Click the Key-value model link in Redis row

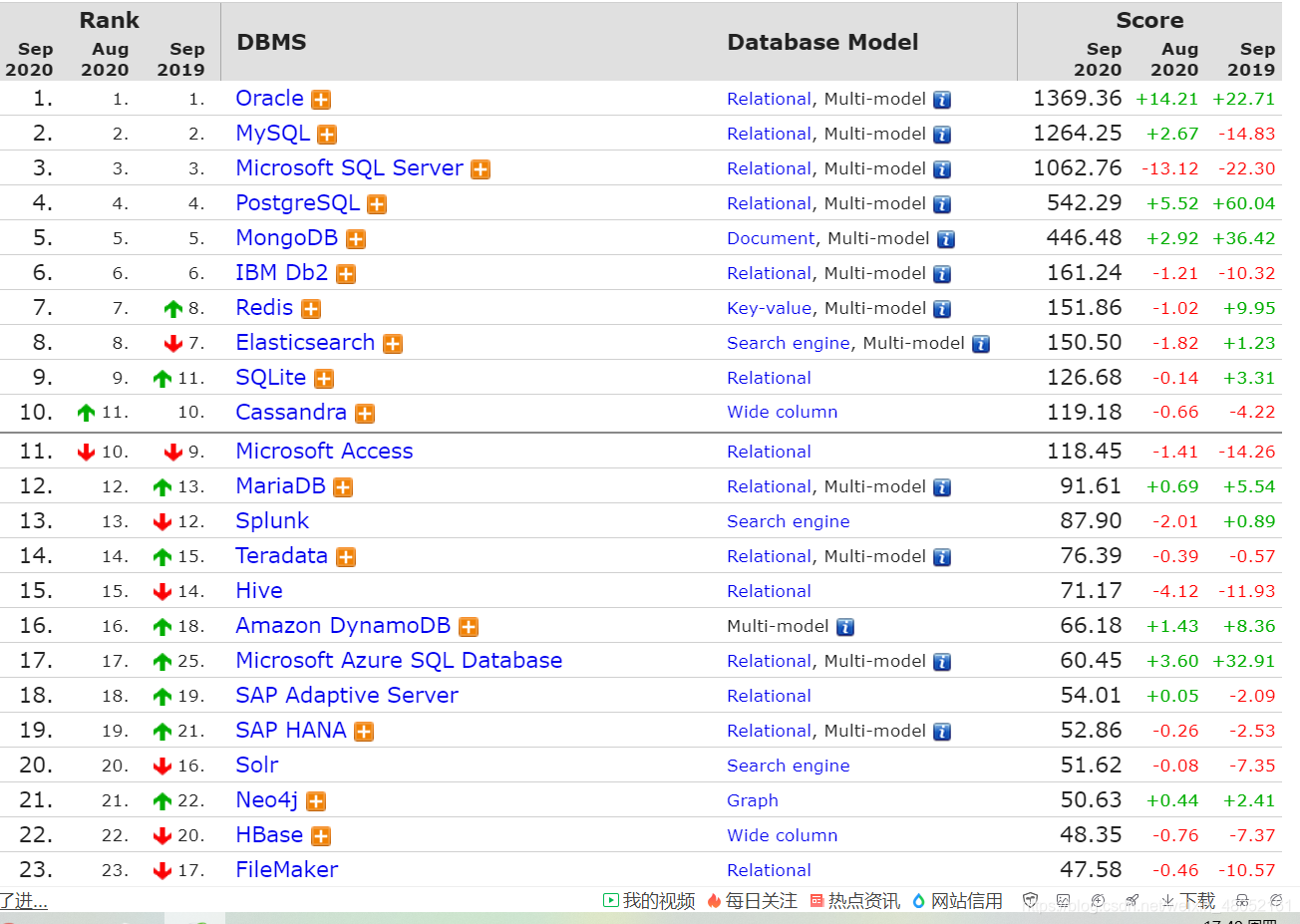pos(770,308)
